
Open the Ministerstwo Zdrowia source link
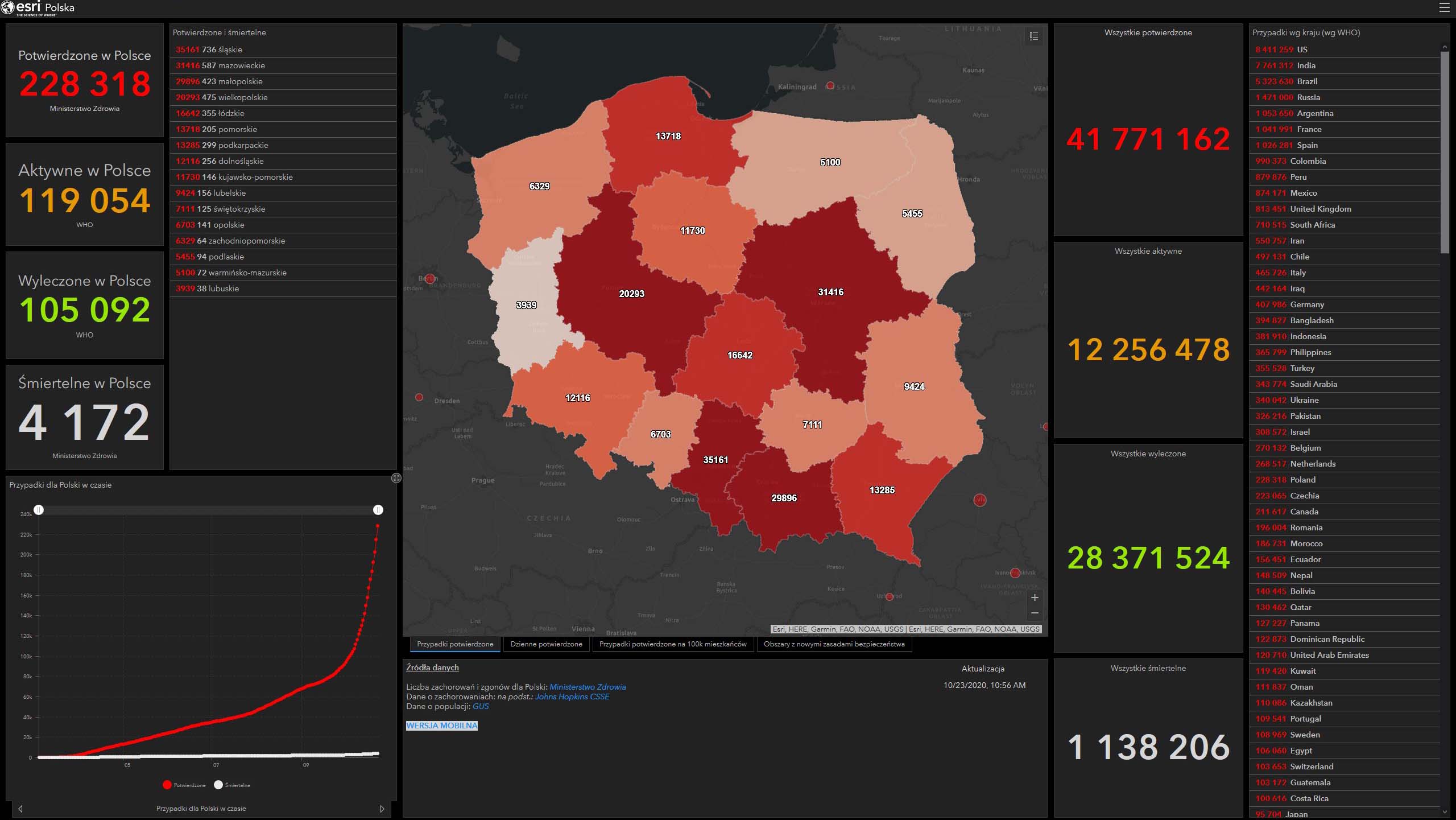tap(587, 687)
